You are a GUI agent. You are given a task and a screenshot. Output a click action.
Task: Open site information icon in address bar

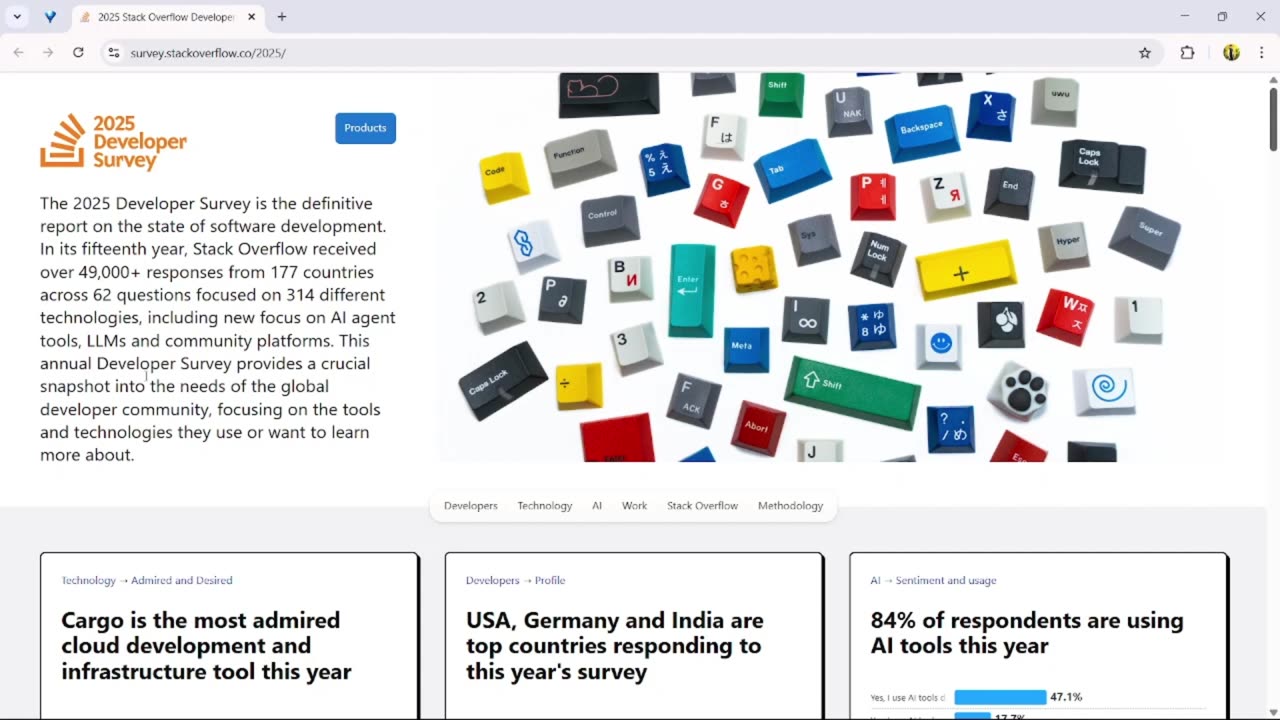coord(113,53)
